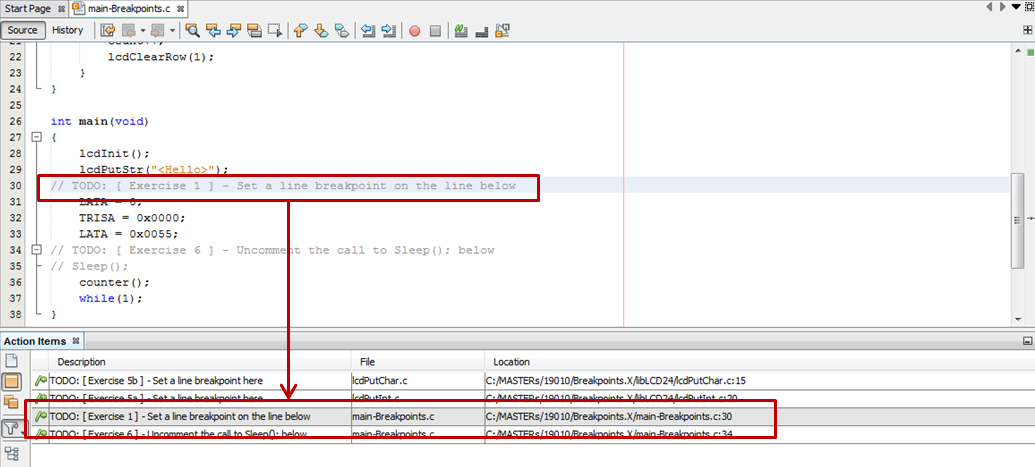The height and width of the screenshot is (467, 1035).
Task: Switch to the Start Page tab
Action: pyautogui.click(x=27, y=8)
